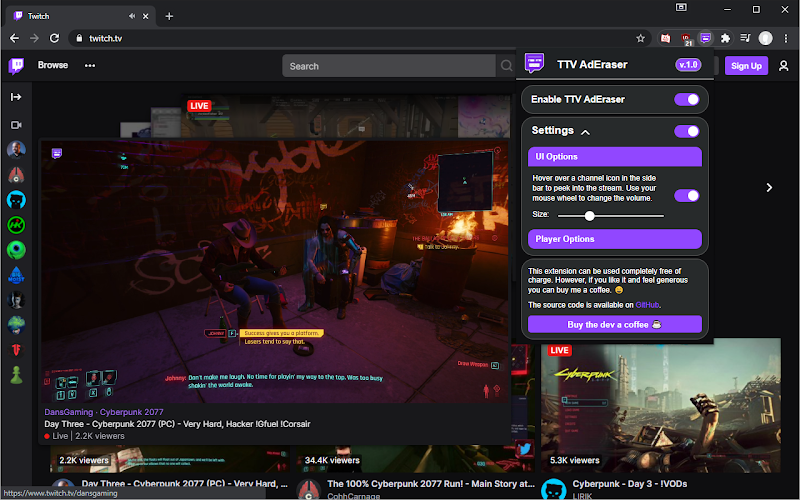
Task: Open the three-dot more menu
Action: point(90,65)
